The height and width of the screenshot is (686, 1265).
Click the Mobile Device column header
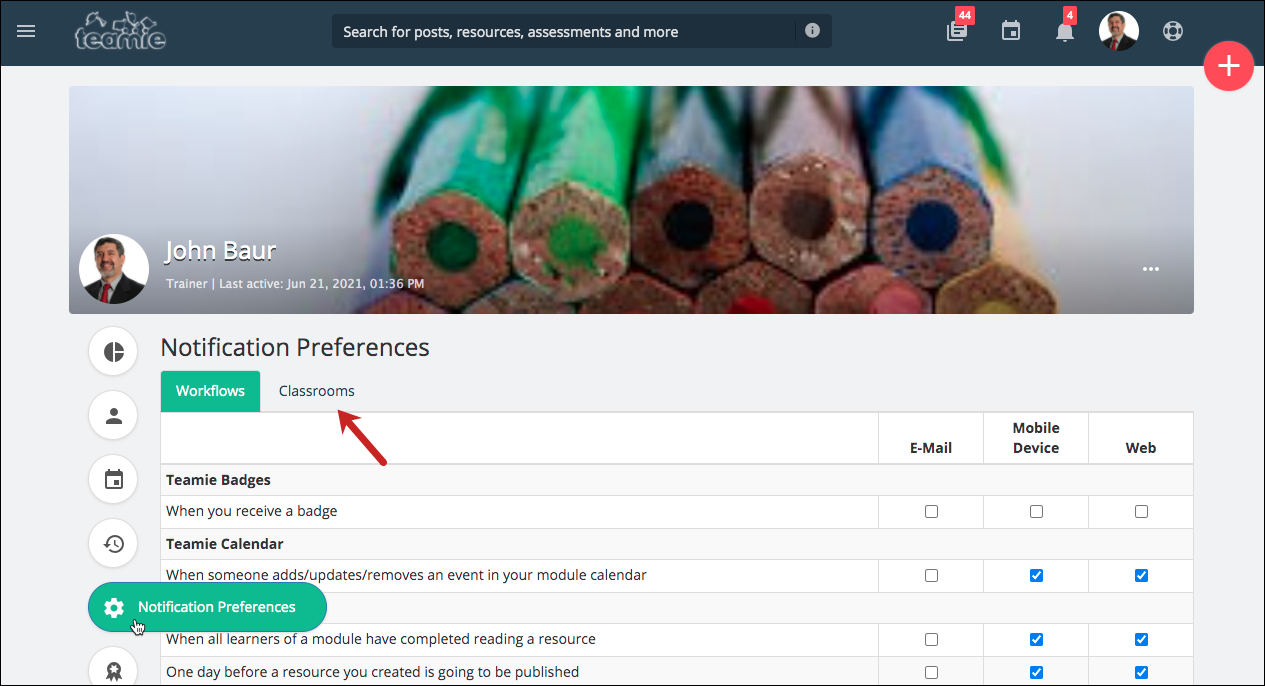[1036, 438]
